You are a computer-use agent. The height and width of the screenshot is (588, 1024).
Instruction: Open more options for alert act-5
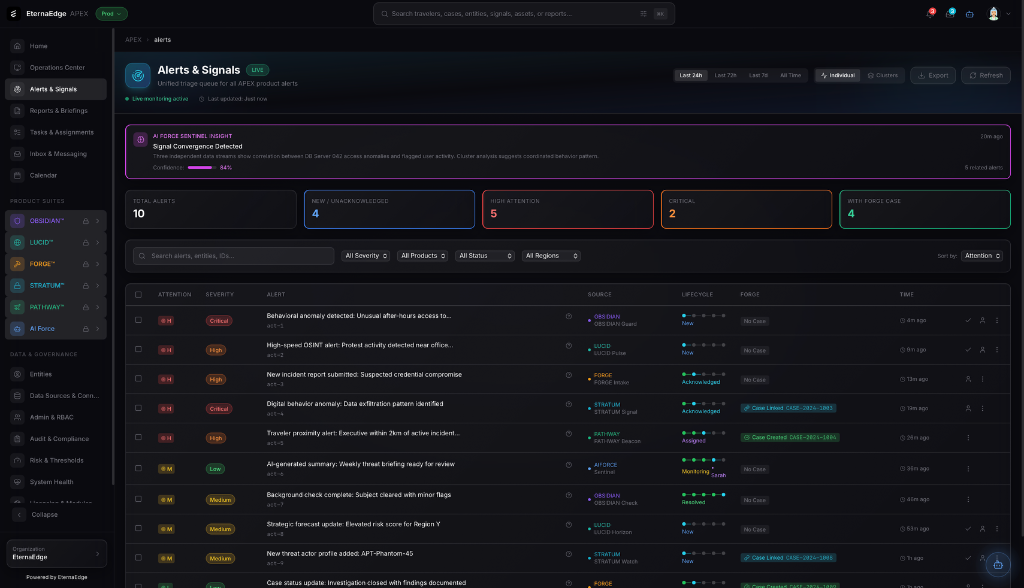pyautogui.click(x=968, y=438)
